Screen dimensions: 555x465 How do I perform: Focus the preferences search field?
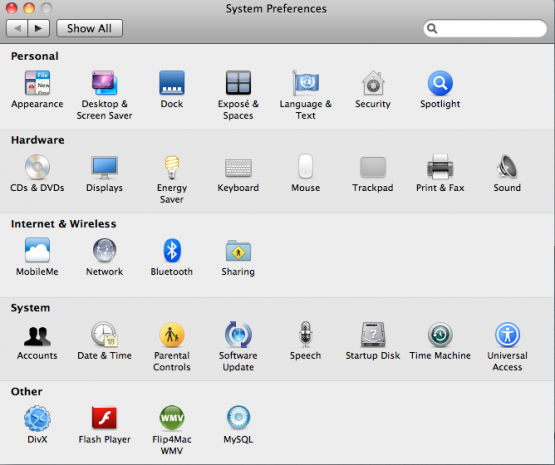(485, 28)
